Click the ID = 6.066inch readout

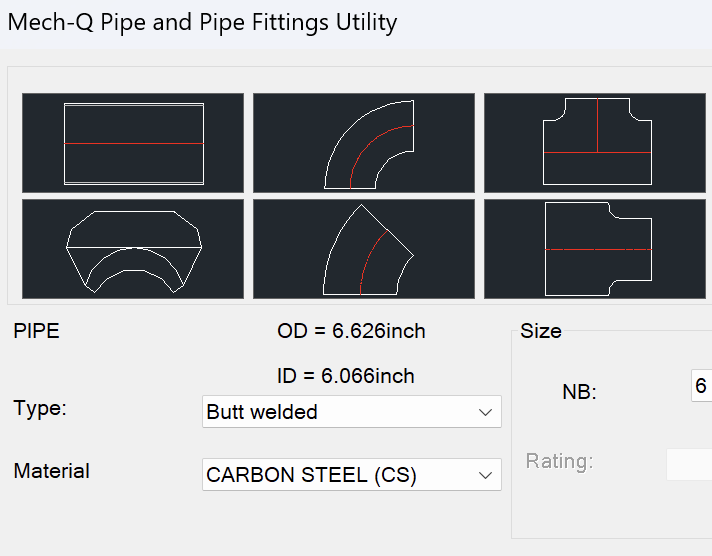(x=346, y=376)
